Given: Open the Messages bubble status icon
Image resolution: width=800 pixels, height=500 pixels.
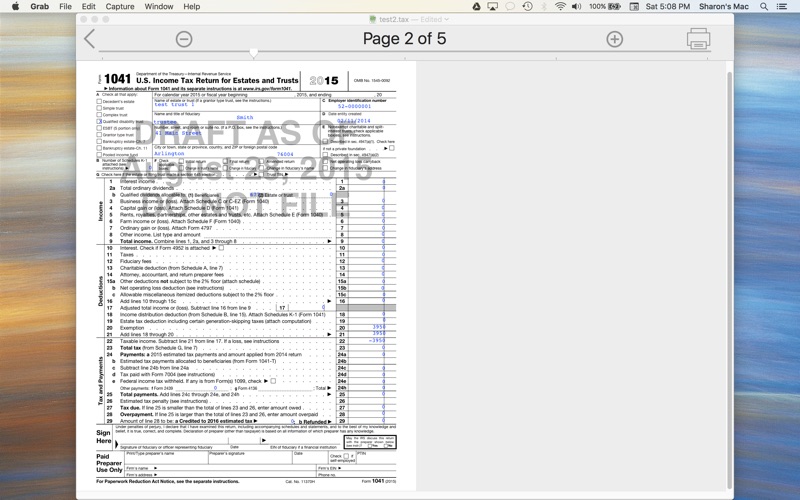Looking at the screenshot, I should (510, 6).
